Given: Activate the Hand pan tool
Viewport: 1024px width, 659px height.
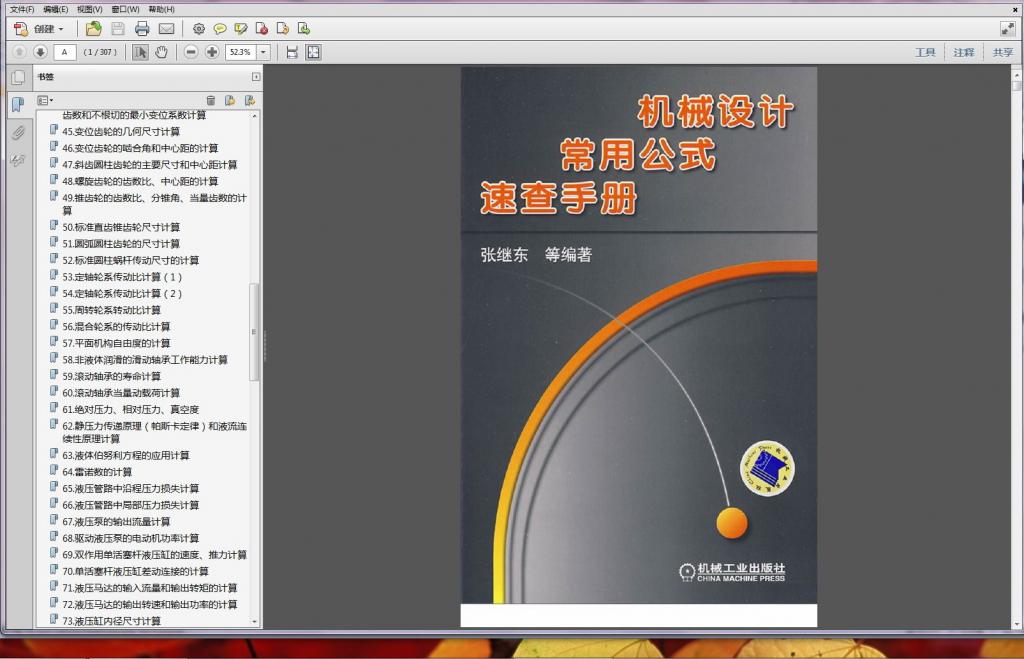Looking at the screenshot, I should [161, 52].
